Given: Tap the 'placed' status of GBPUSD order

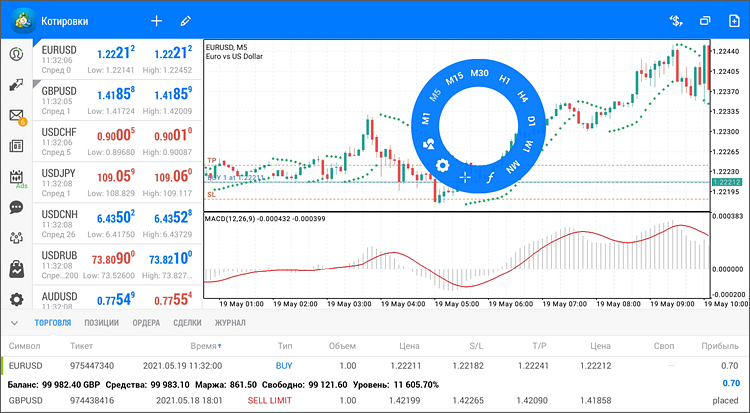Looking at the screenshot, I should 725,401.
